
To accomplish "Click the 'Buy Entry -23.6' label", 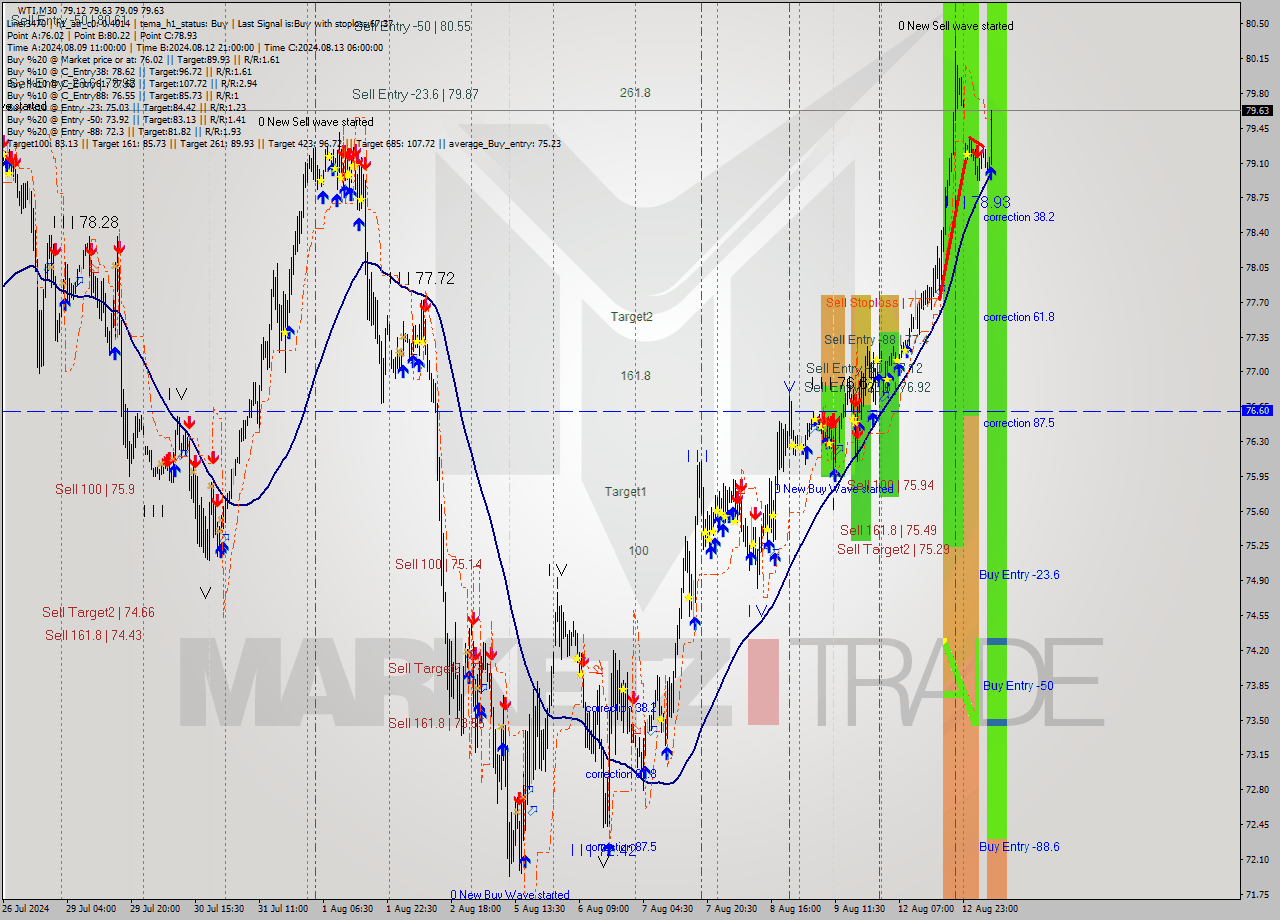I will [x=1019, y=575].
